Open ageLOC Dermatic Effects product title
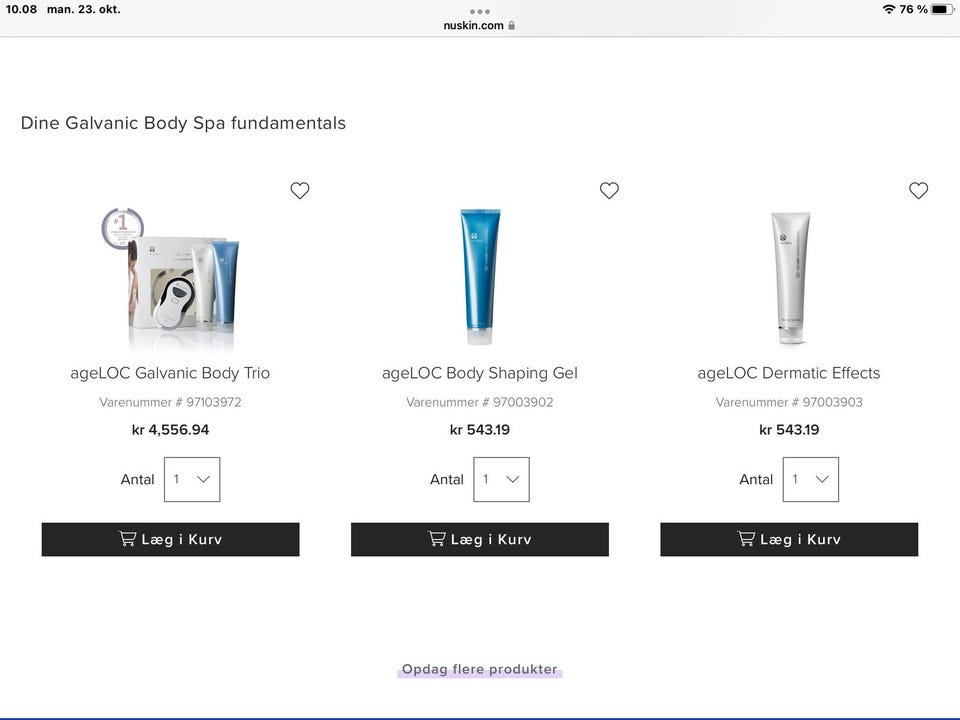This screenshot has width=960, height=720. coord(789,373)
